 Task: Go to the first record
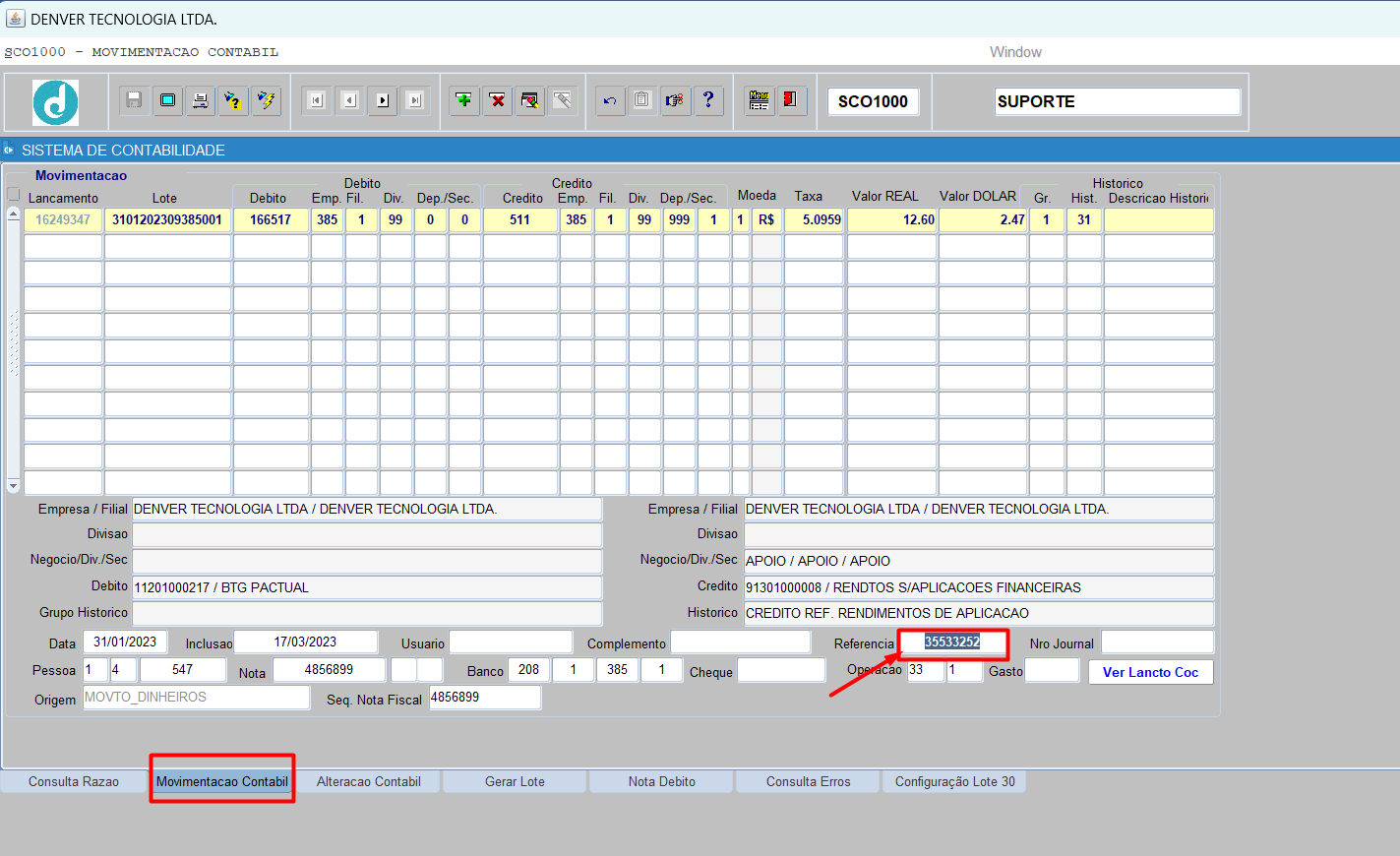point(316,100)
